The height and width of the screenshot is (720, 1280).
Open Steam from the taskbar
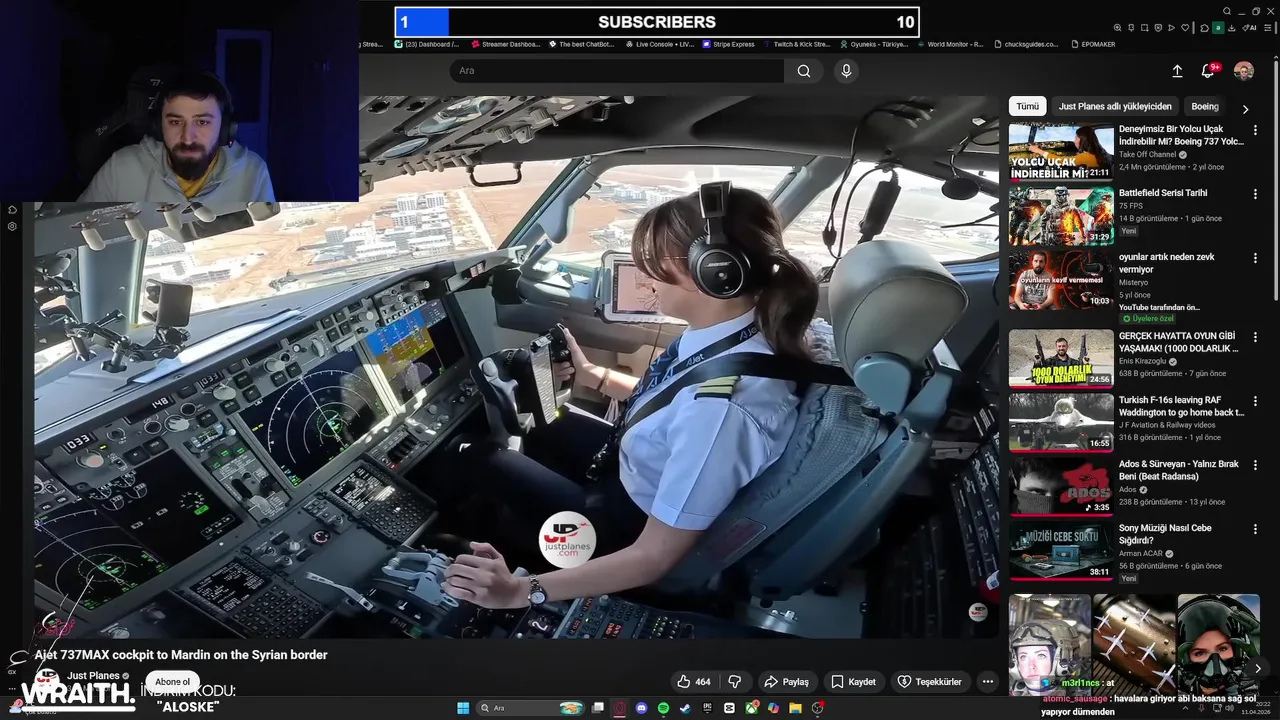[x=685, y=708]
